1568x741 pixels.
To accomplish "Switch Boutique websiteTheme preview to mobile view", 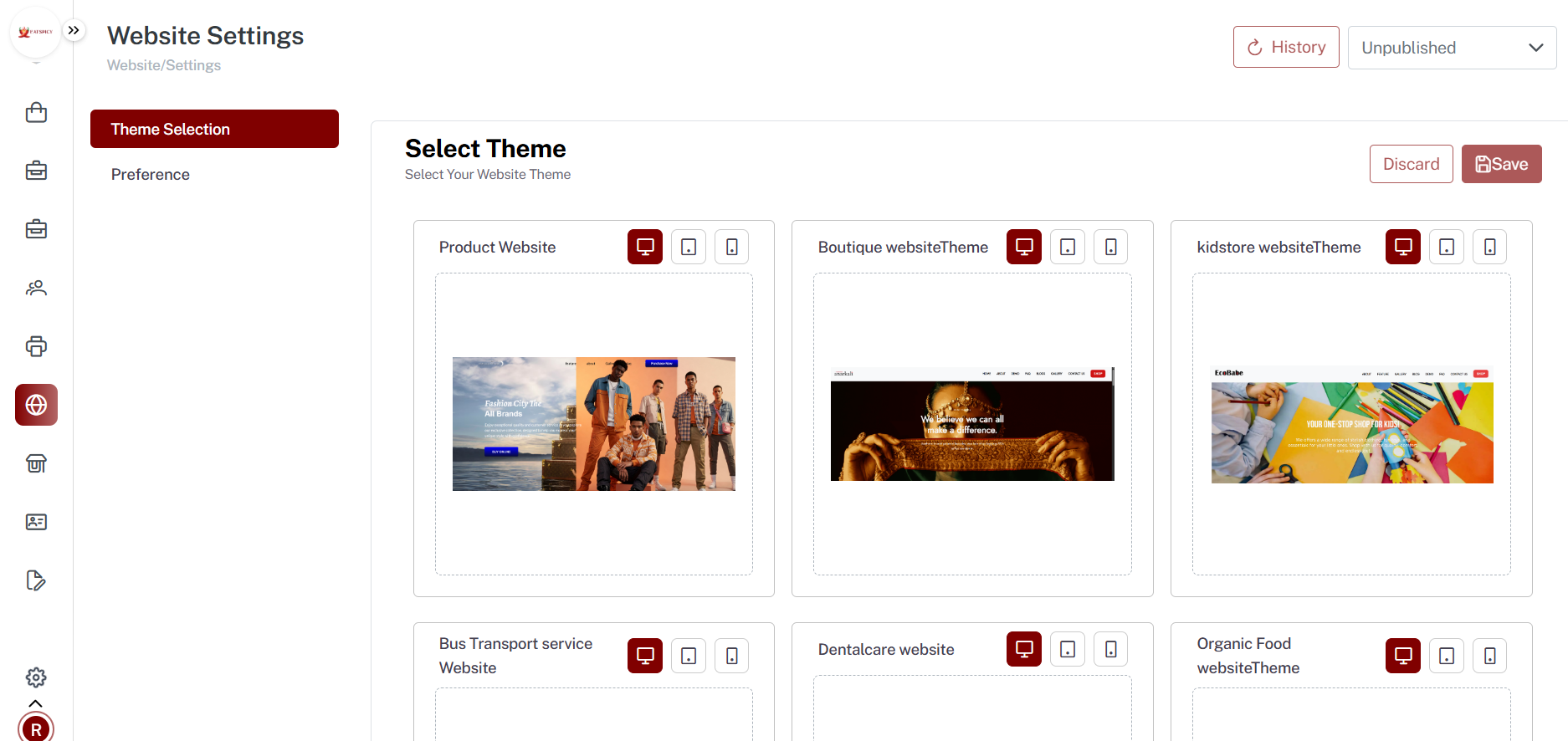I will pyautogui.click(x=1111, y=247).
